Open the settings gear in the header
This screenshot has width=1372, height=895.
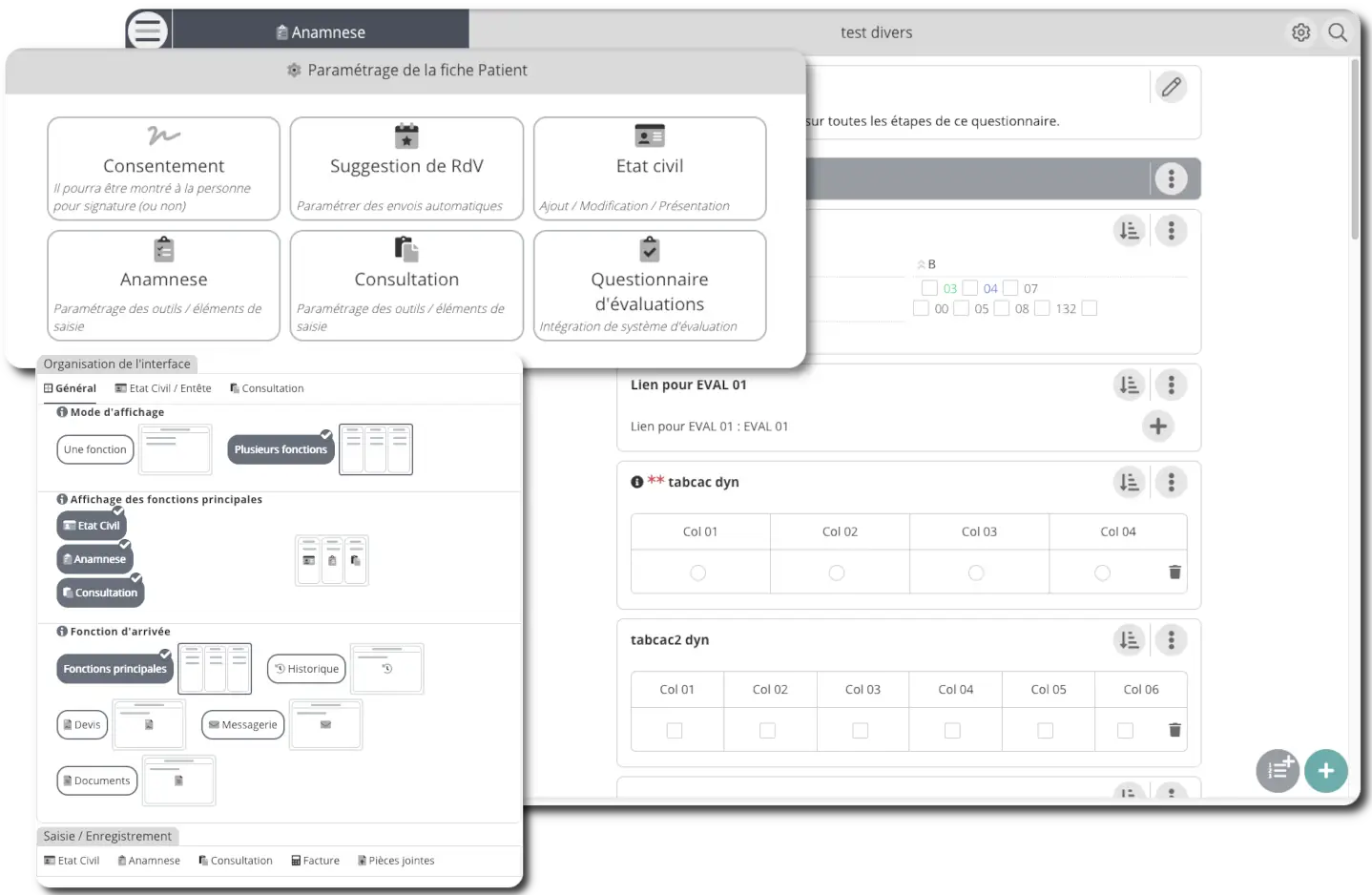click(1300, 31)
